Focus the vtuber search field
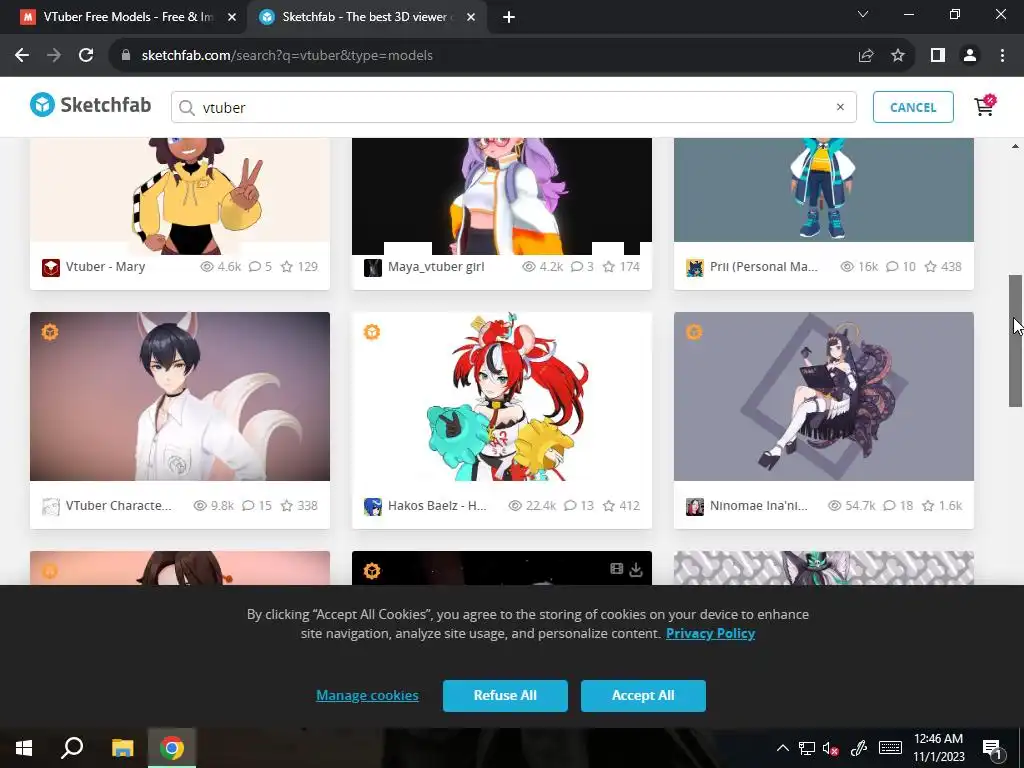1024x768 pixels. (513, 107)
